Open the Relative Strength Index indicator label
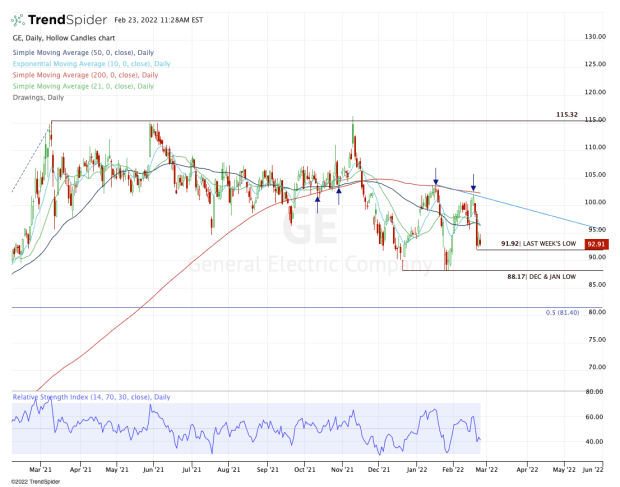This screenshot has height=487, width=620. point(91,397)
